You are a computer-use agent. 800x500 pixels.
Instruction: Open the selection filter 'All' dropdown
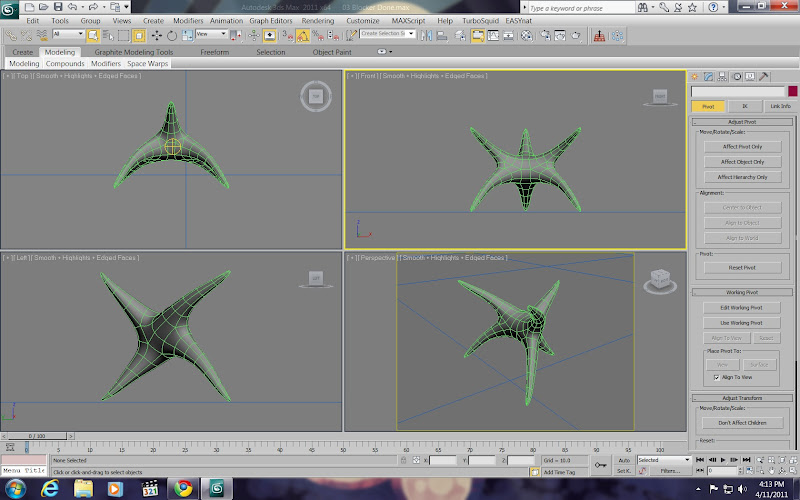(x=69, y=34)
